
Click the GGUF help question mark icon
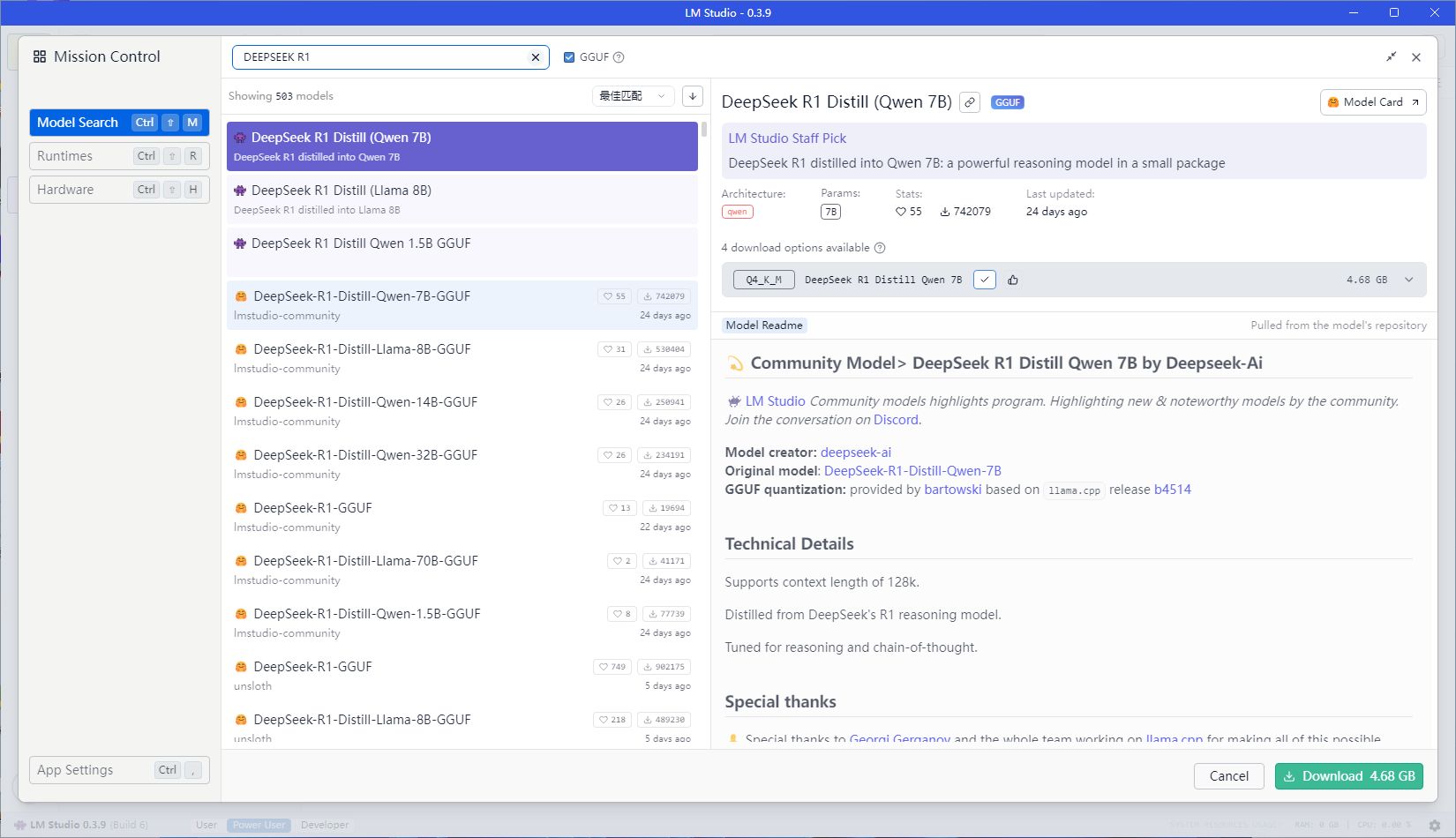pyautogui.click(x=619, y=57)
